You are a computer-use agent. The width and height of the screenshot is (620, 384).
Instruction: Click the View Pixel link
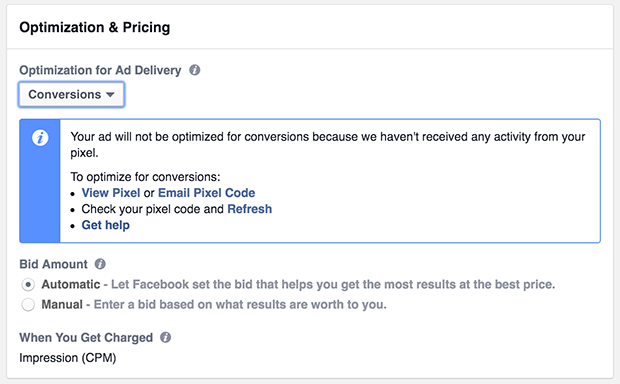click(111, 193)
